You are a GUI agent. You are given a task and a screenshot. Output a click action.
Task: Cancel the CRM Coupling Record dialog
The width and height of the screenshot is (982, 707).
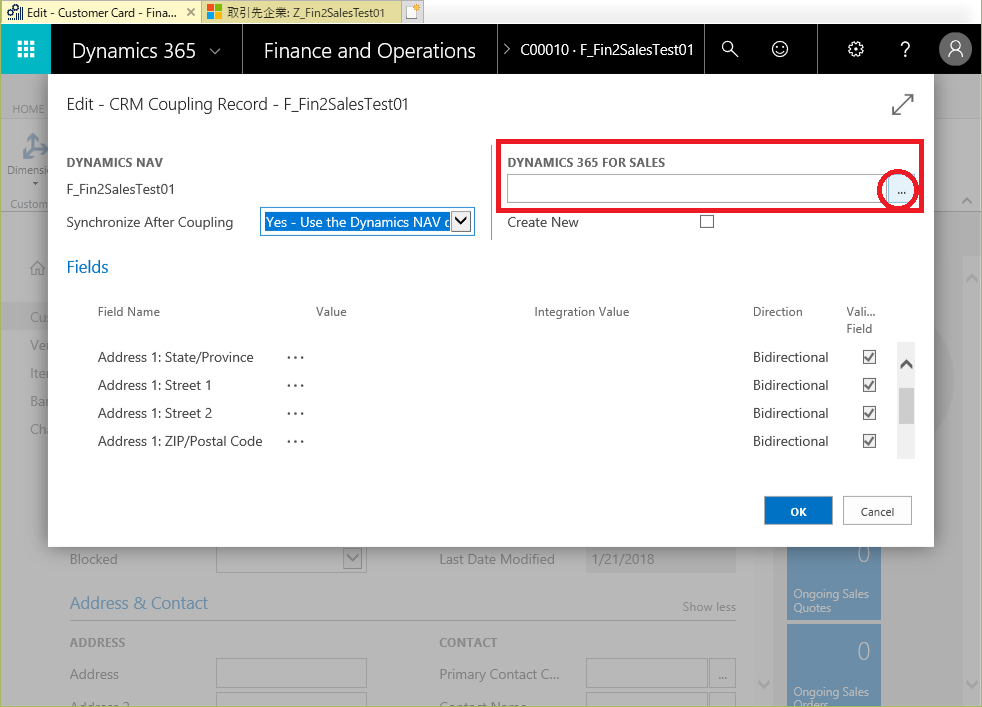[x=877, y=511]
